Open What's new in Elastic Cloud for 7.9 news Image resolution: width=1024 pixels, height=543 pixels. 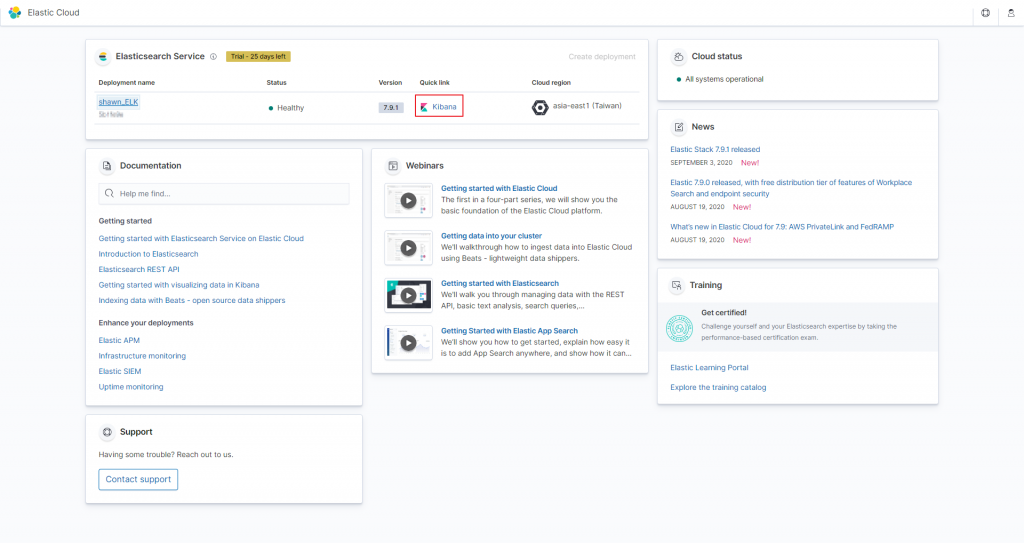pos(782,227)
